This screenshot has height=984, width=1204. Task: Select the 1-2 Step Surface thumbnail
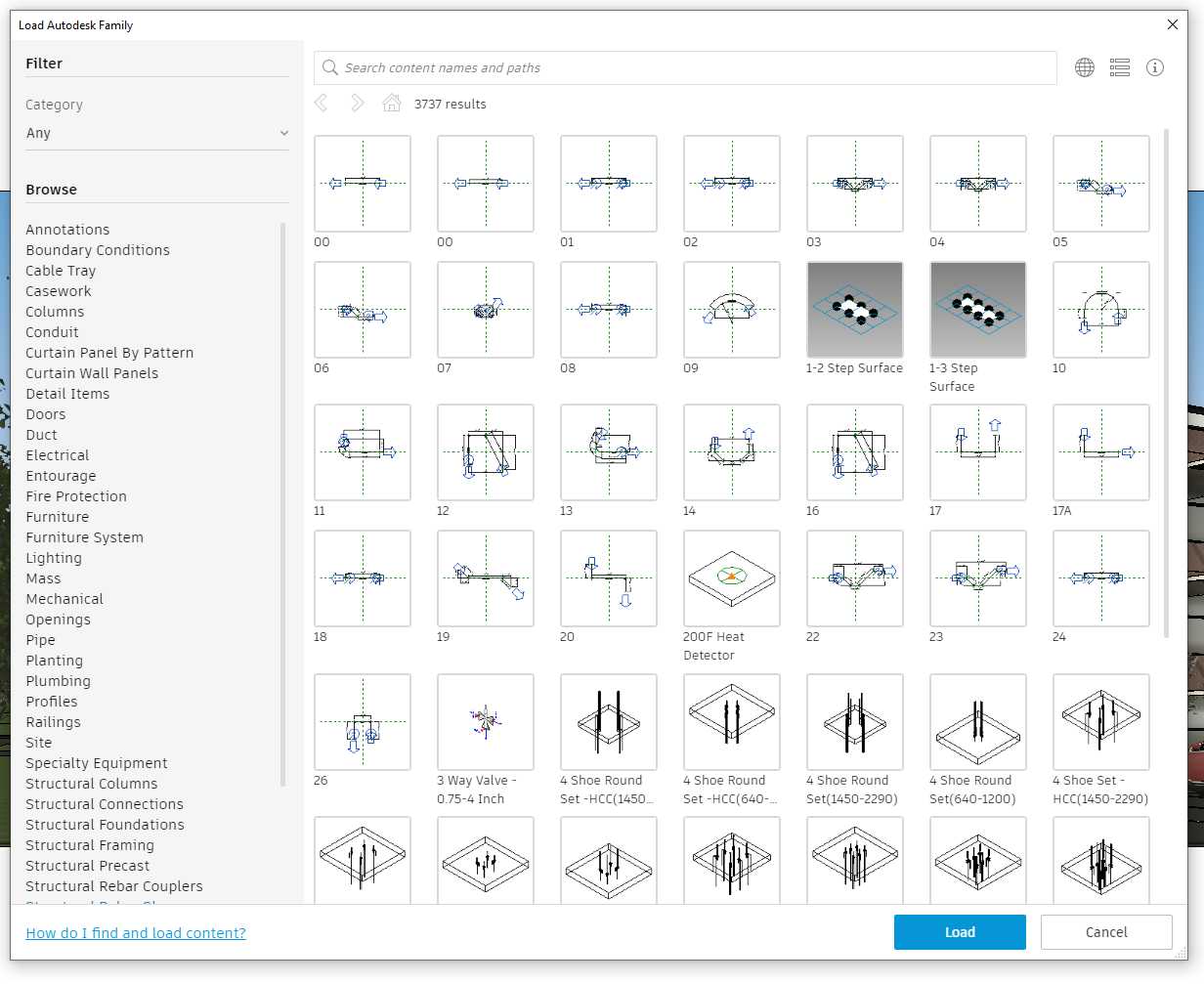(x=854, y=309)
